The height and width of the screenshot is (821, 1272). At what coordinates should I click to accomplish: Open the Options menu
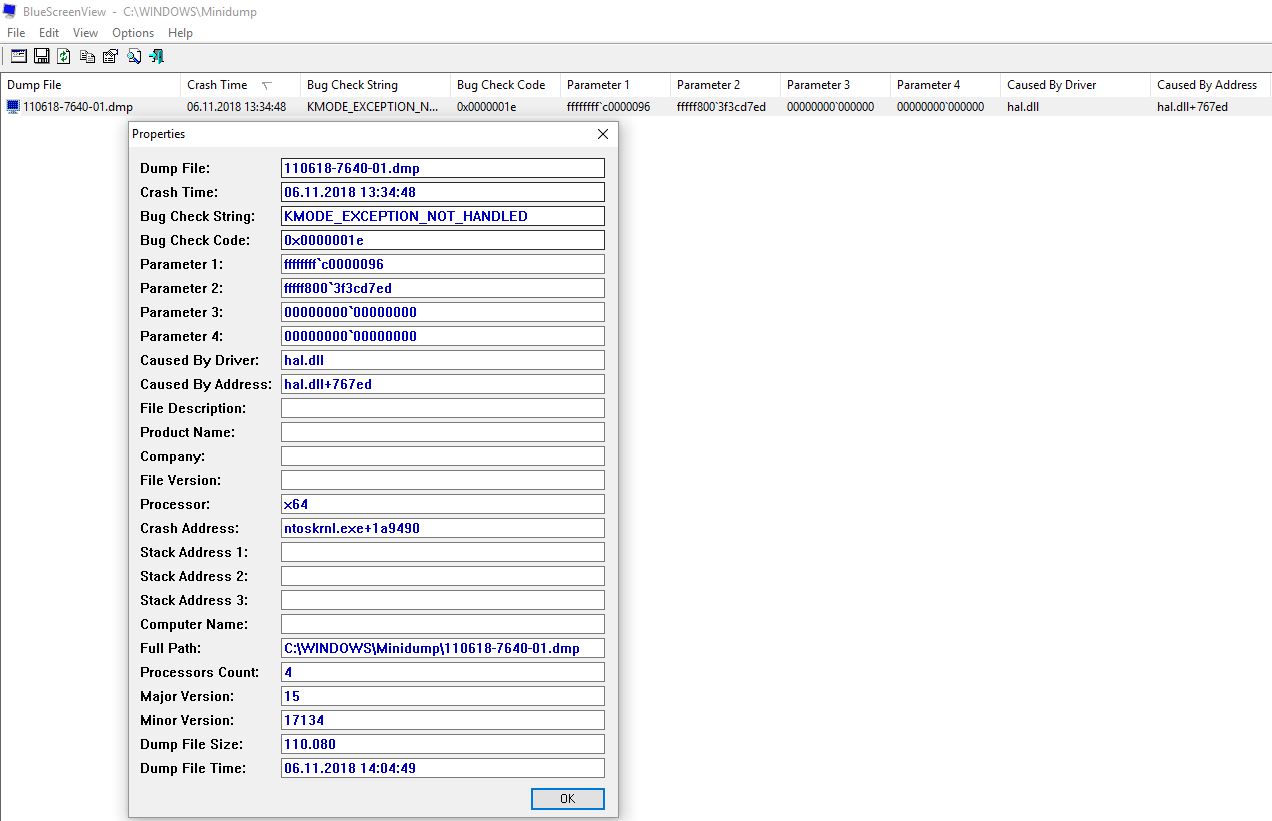133,33
